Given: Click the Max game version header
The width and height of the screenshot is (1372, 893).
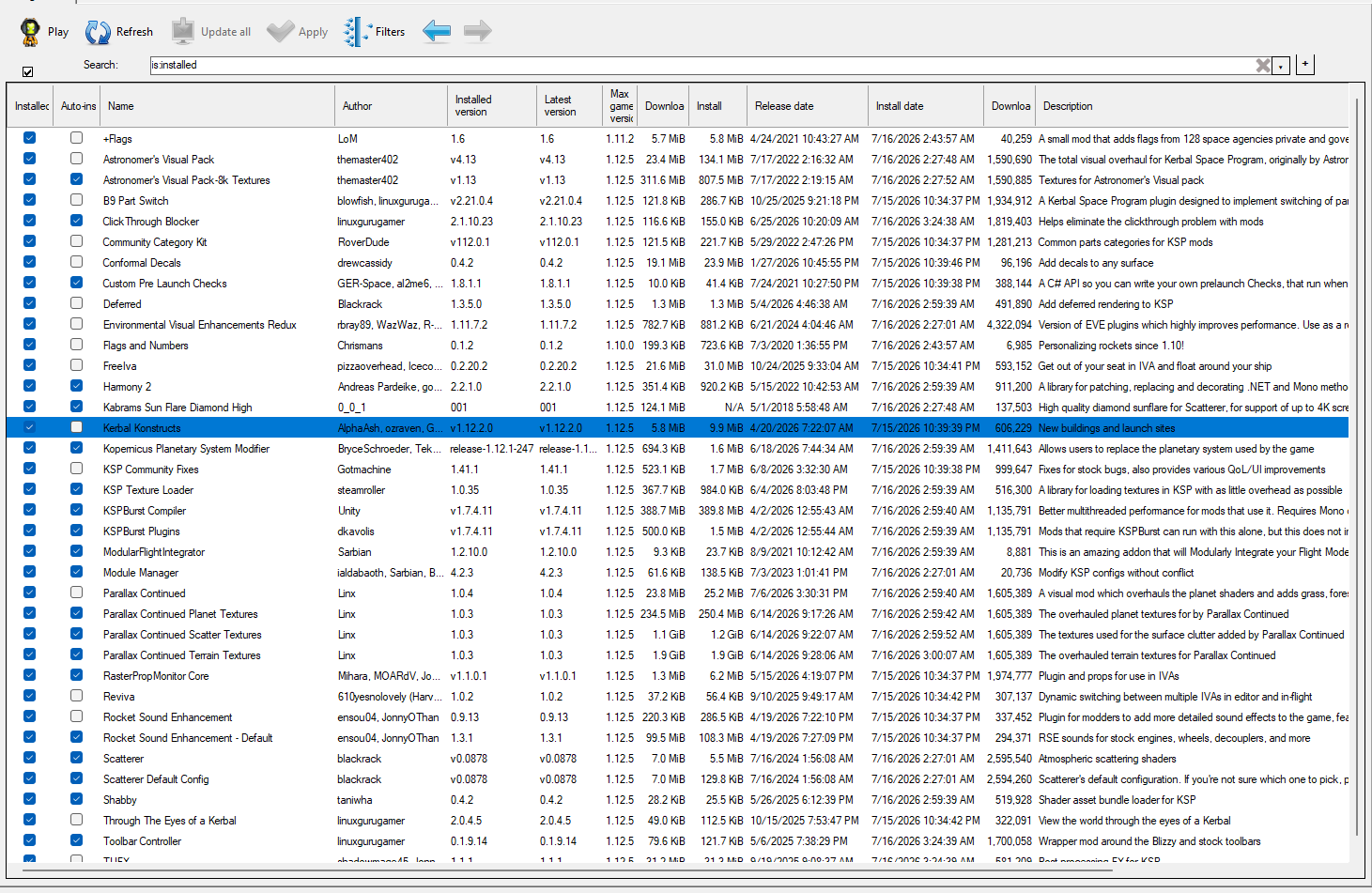Looking at the screenshot, I should [620, 106].
